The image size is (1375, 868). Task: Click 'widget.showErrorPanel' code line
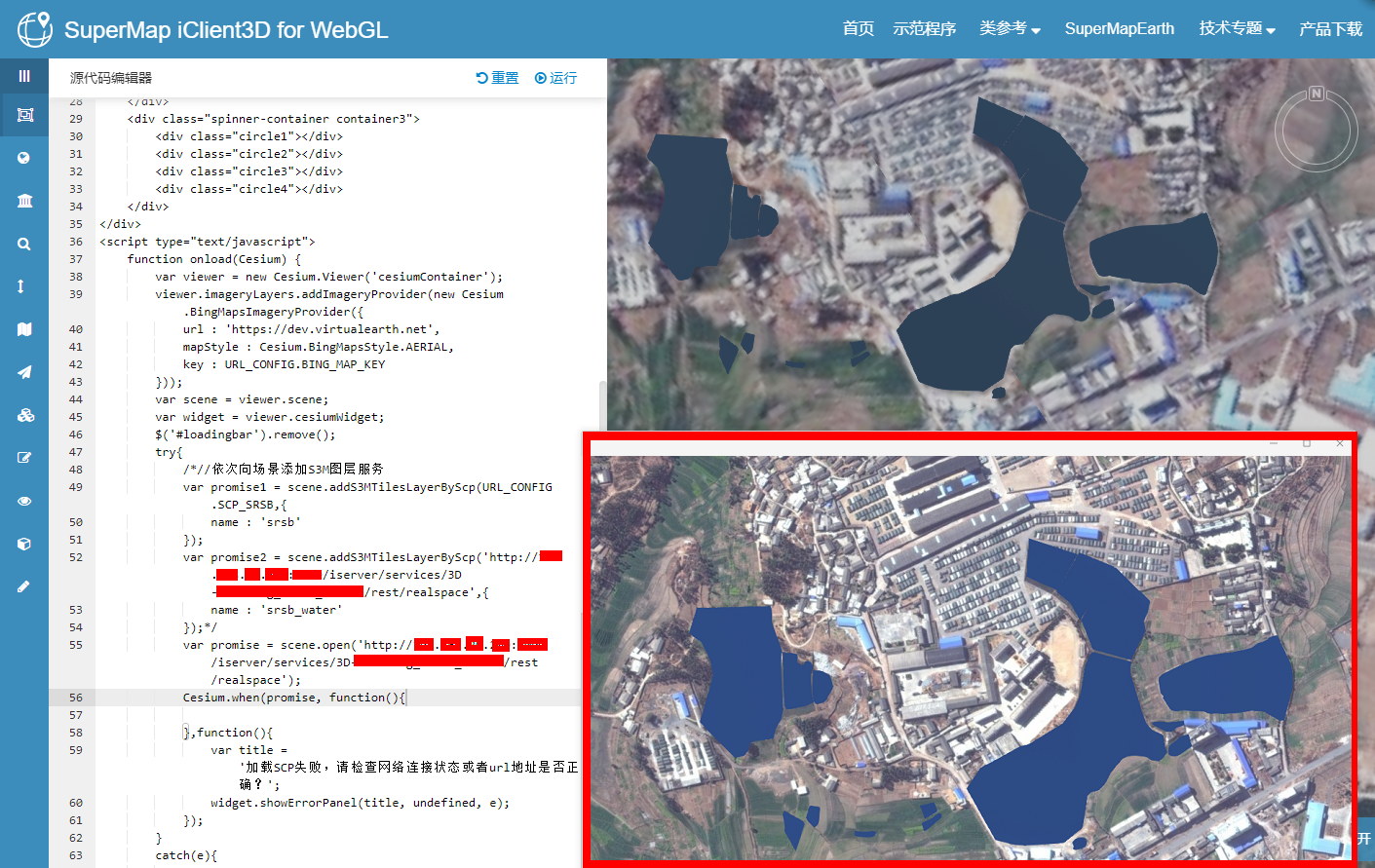point(360,803)
